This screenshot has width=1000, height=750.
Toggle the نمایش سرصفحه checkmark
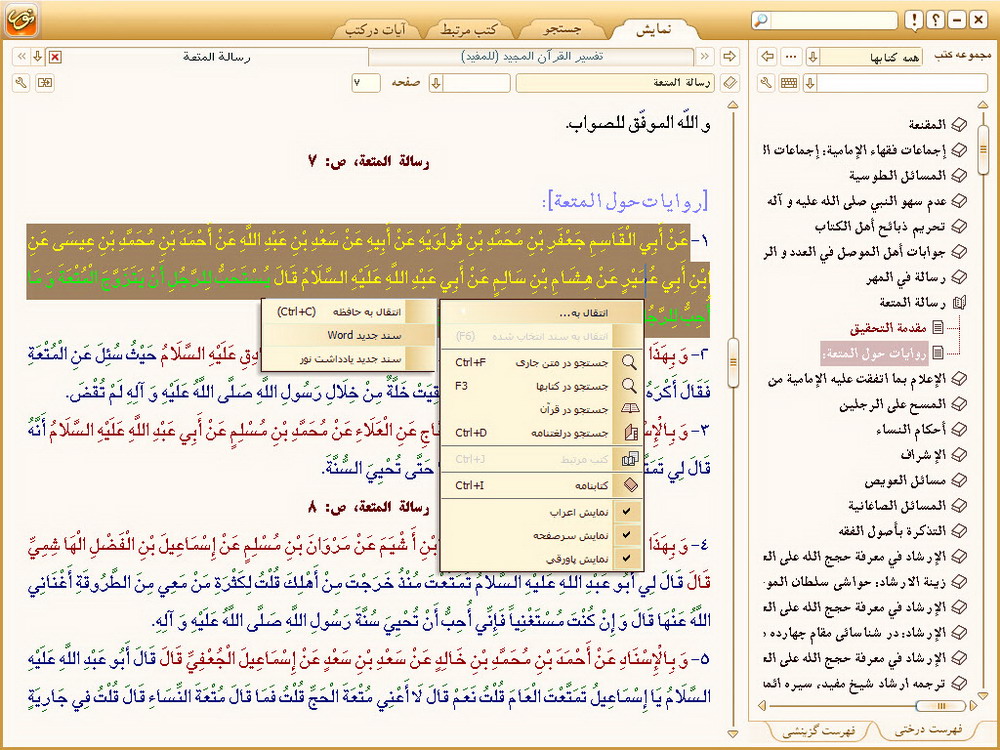pos(627,535)
